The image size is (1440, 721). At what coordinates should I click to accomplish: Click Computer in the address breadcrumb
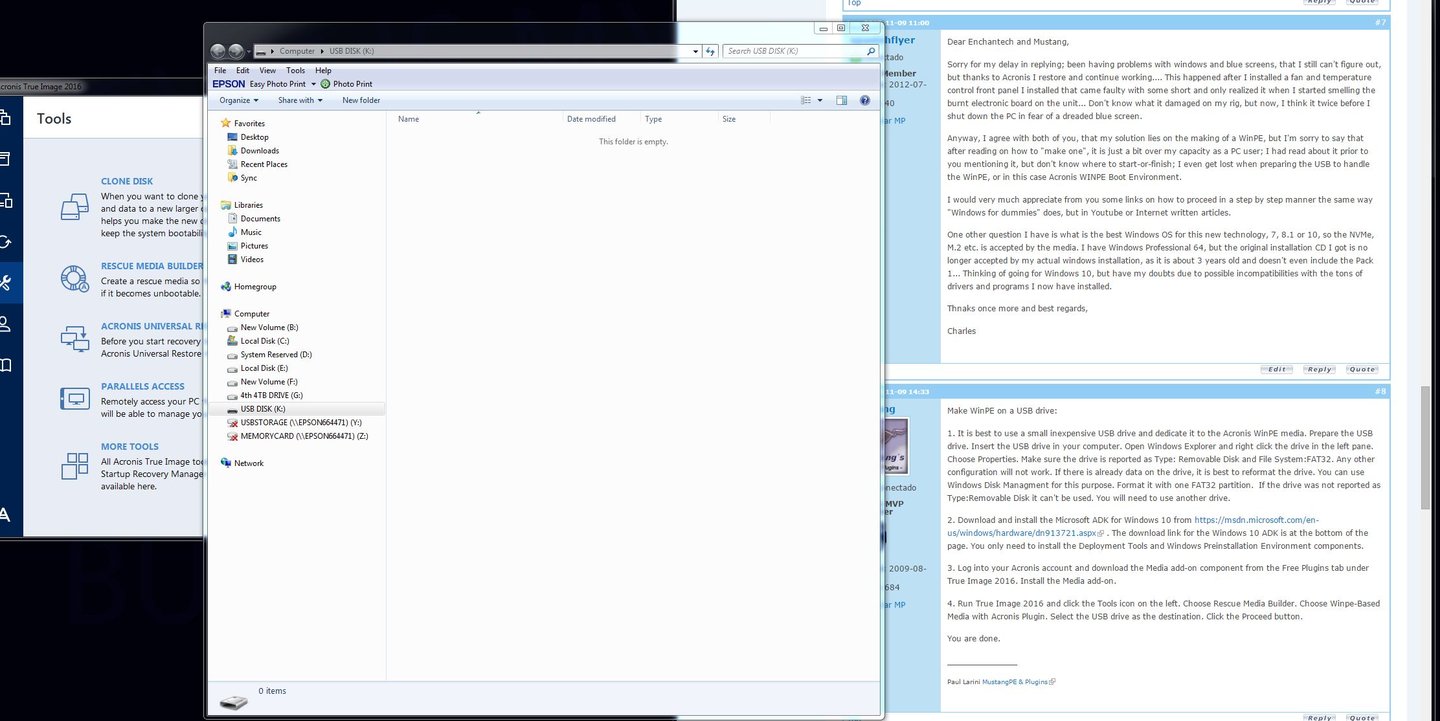(297, 51)
